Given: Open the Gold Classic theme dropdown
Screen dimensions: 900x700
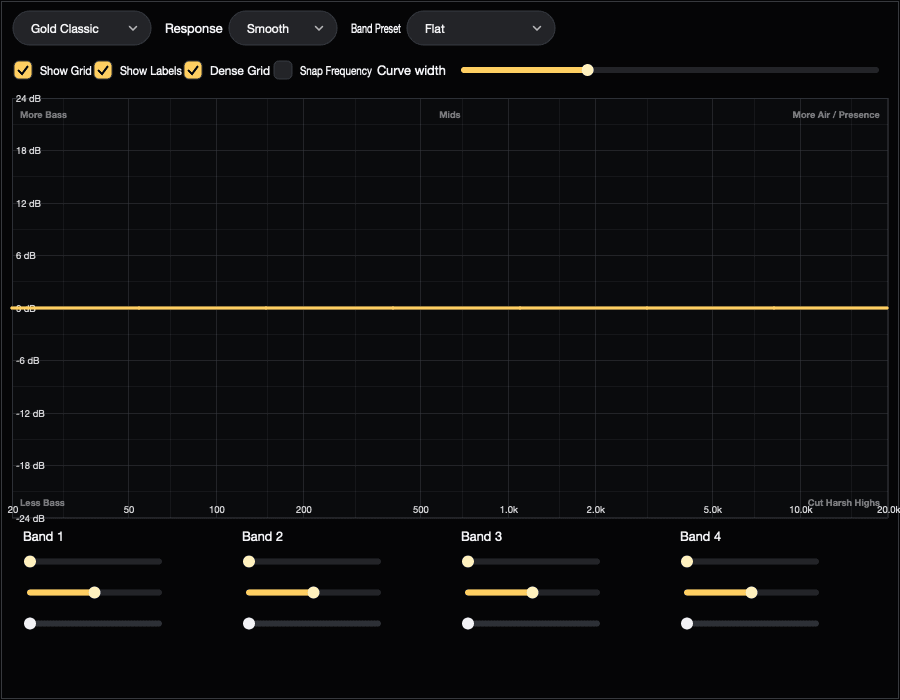Looking at the screenshot, I should (82, 28).
